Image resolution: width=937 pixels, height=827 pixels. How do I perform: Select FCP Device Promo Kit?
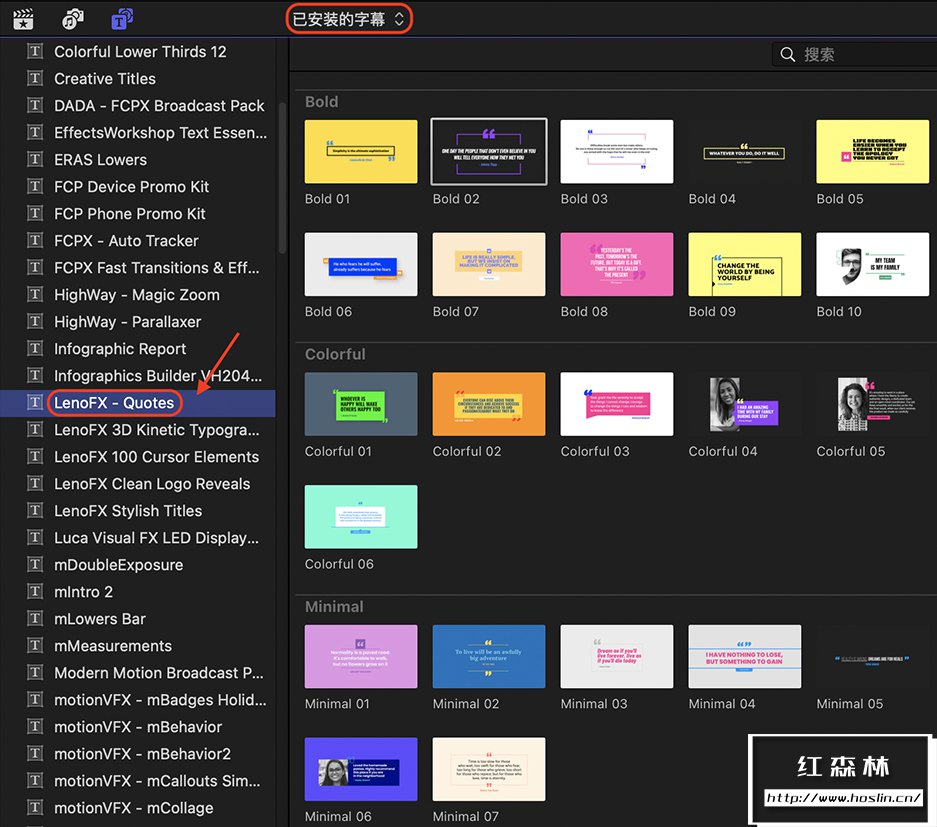coord(137,187)
